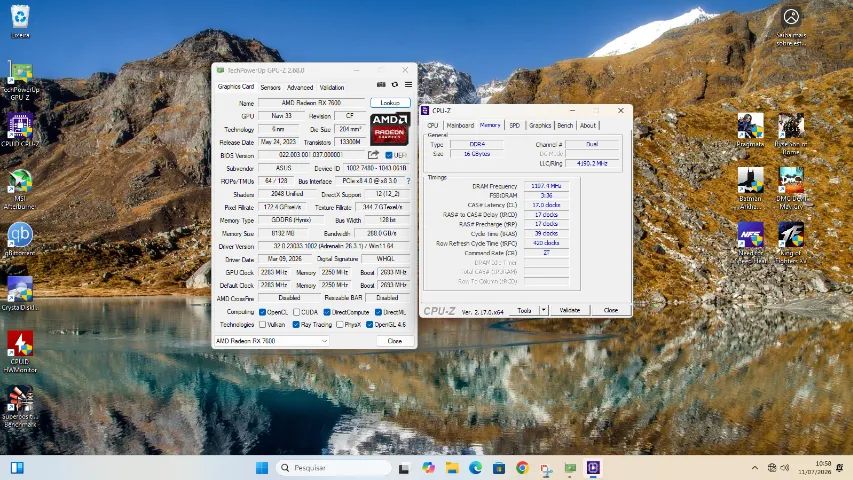Click the AMD Radeon logo in GPU-Z
853x480 pixels.
click(390, 129)
